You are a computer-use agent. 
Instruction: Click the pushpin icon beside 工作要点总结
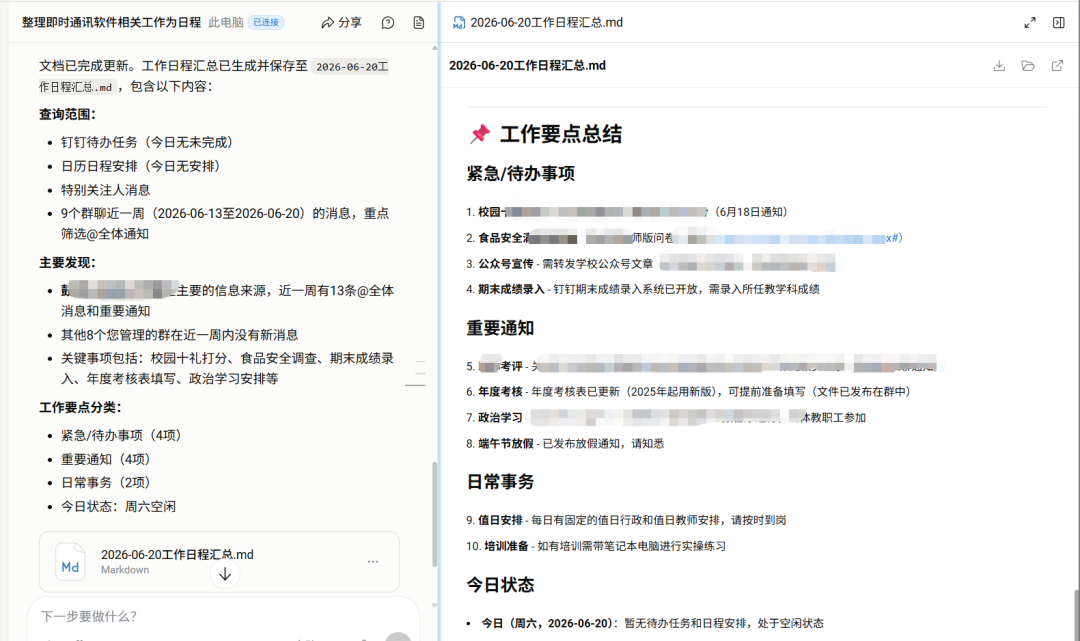tap(479, 134)
